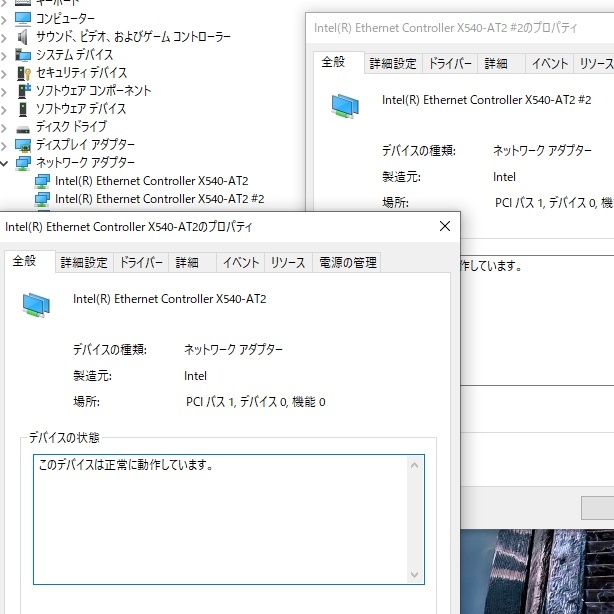Open イベント tab in X540-AT2 properties
614x614 pixels.
pyautogui.click(x=241, y=262)
